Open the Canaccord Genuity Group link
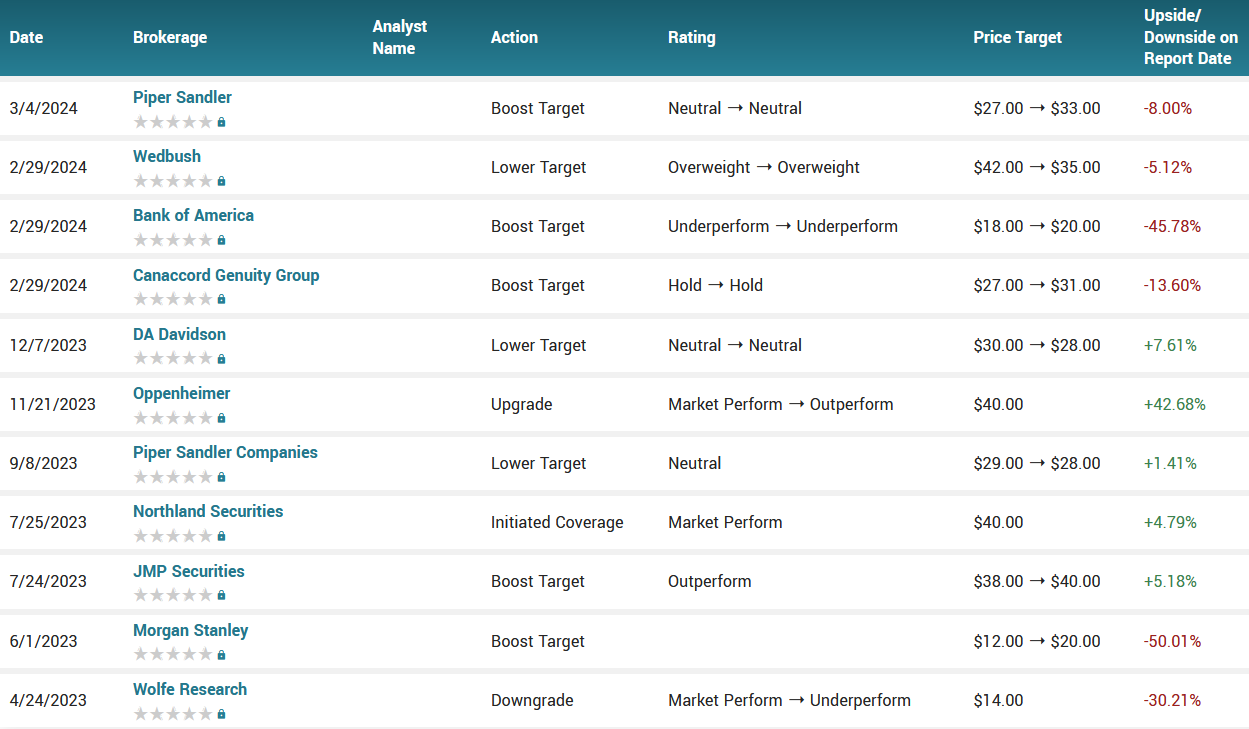 click(226, 275)
